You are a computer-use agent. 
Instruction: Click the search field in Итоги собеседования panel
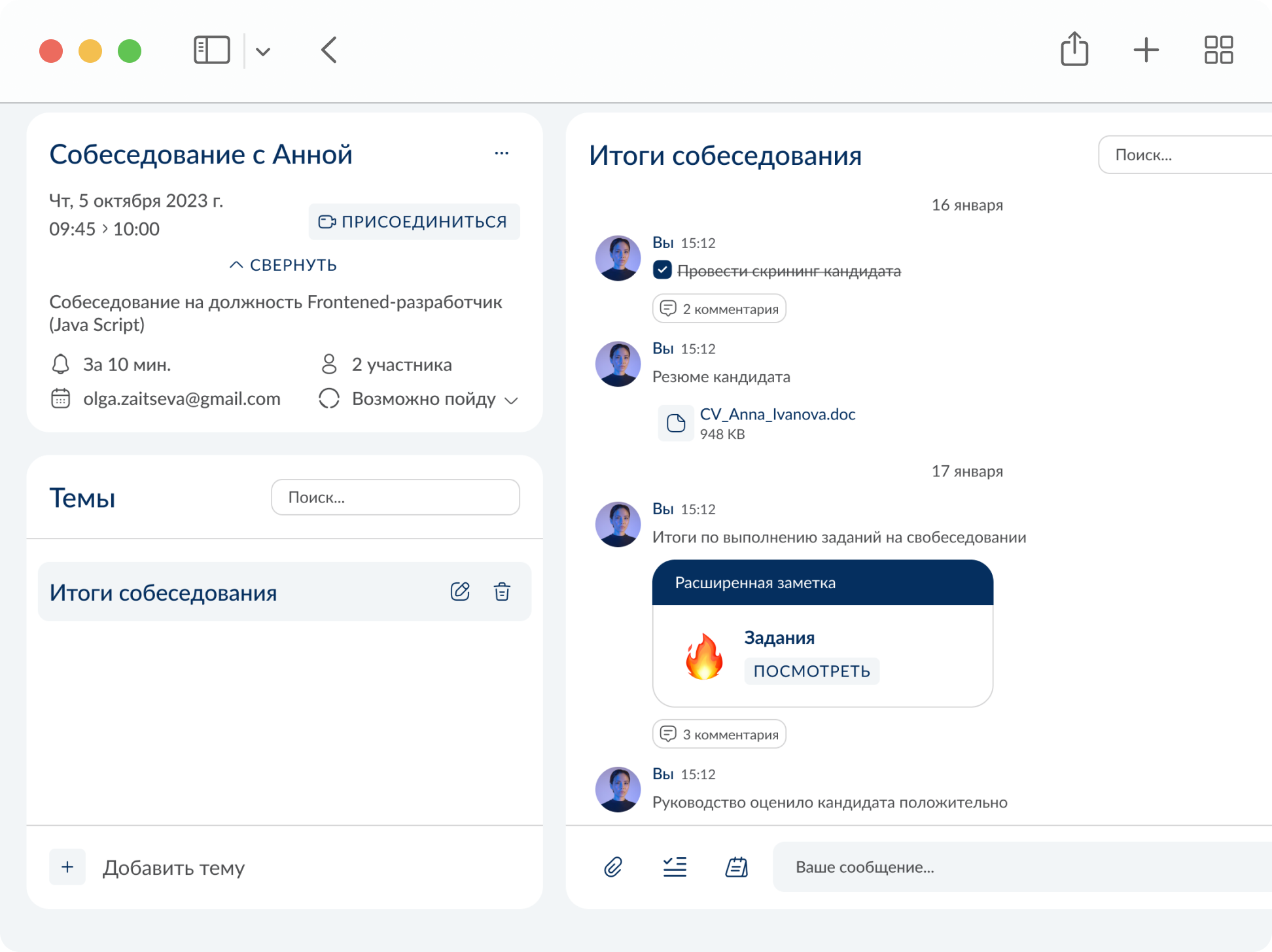[1184, 155]
